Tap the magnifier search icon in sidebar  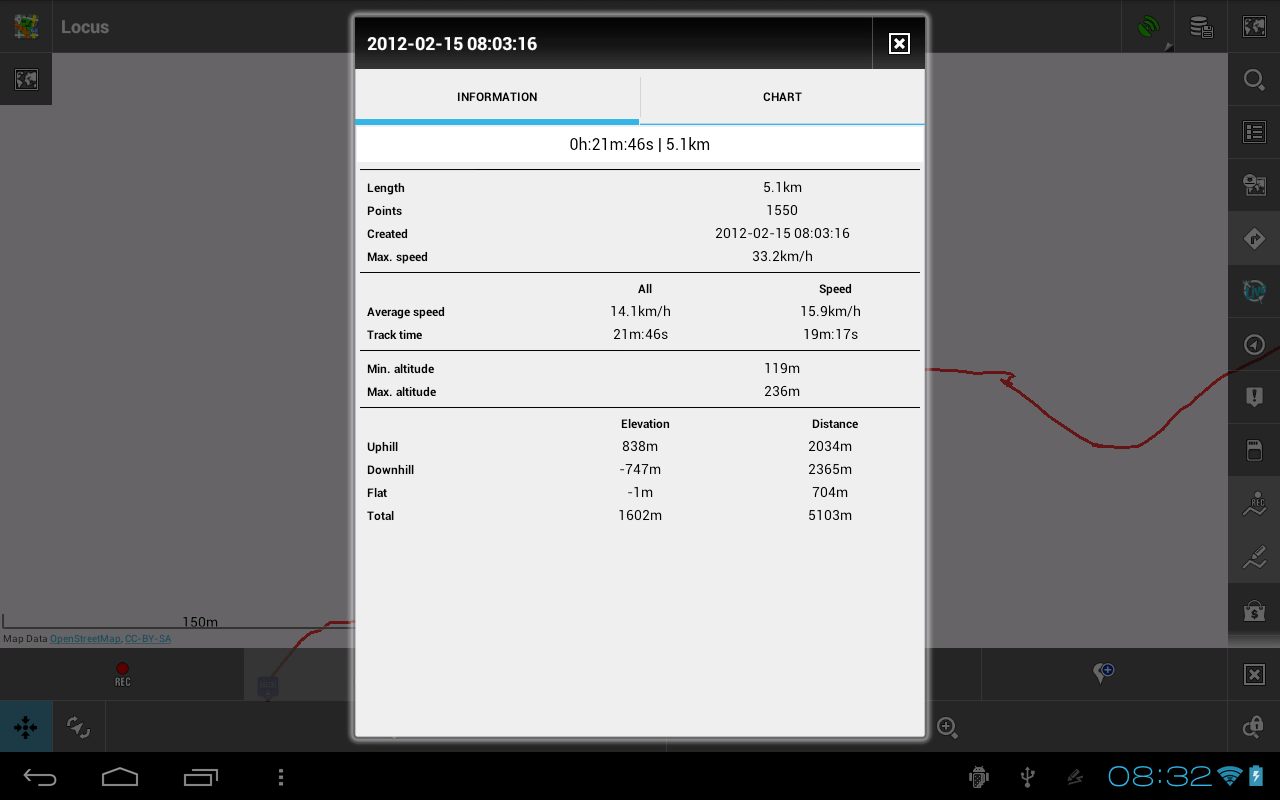pos(1254,80)
